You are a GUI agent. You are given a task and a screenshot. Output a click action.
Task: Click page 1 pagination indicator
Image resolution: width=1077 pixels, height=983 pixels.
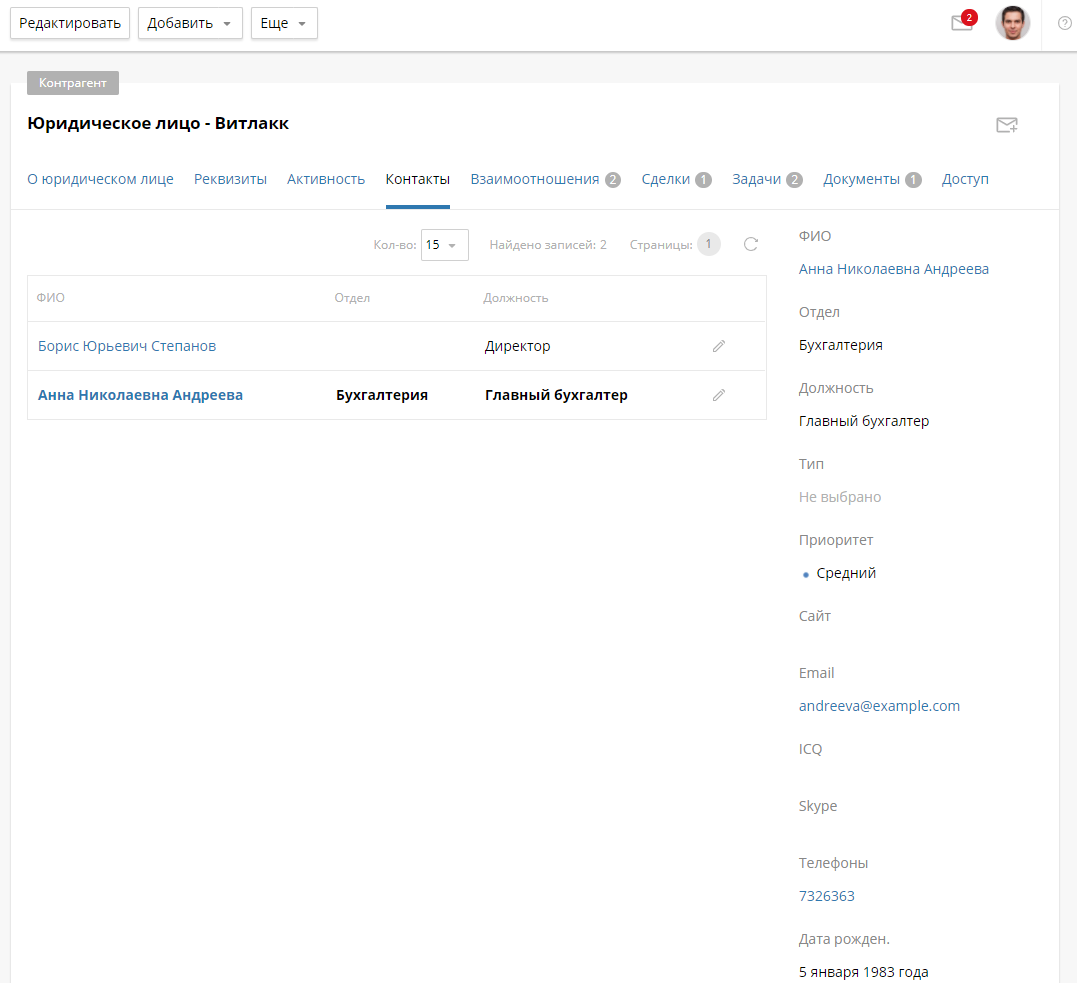click(708, 244)
